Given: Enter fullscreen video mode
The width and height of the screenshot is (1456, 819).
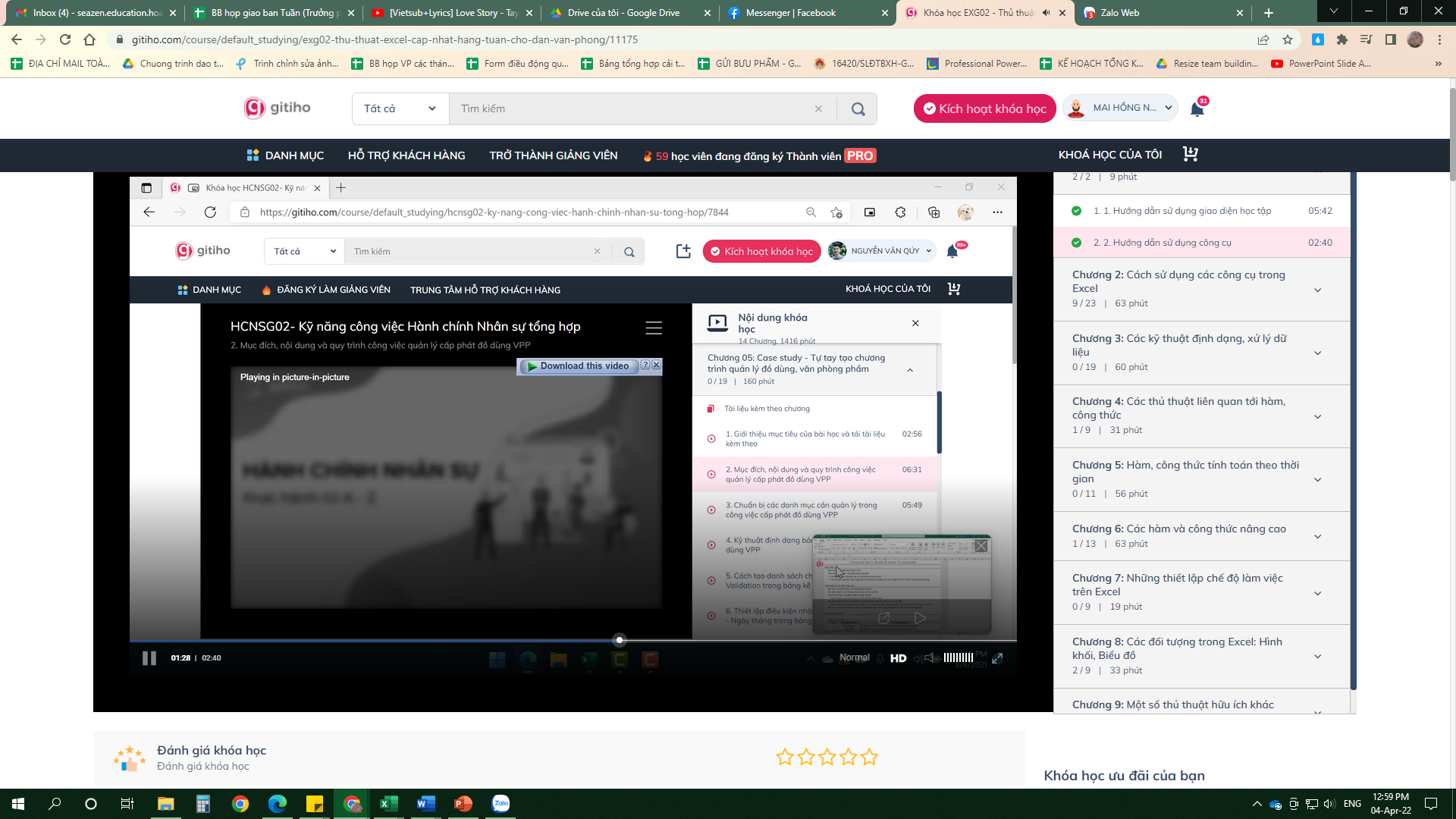Looking at the screenshot, I should (x=997, y=658).
